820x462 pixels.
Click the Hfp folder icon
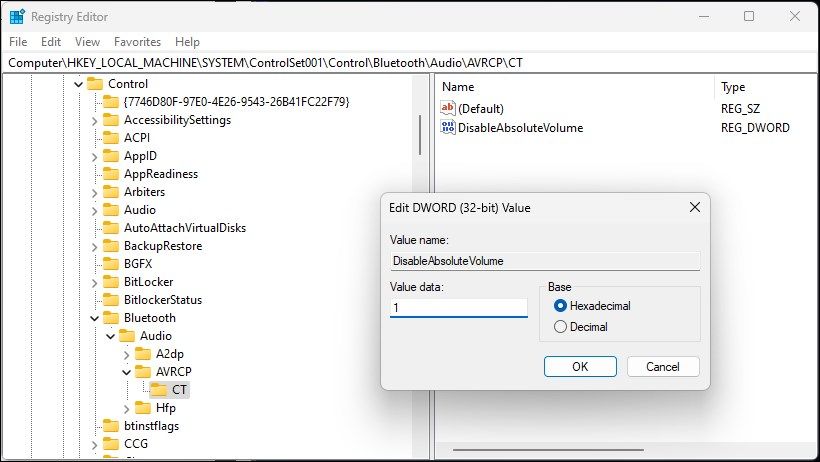coord(141,407)
